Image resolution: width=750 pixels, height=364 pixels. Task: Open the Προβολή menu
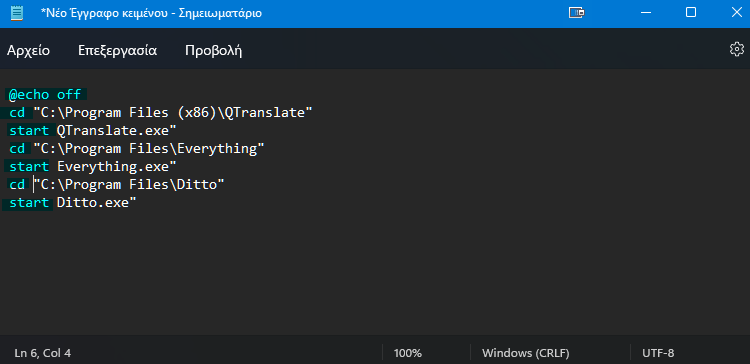tap(213, 50)
